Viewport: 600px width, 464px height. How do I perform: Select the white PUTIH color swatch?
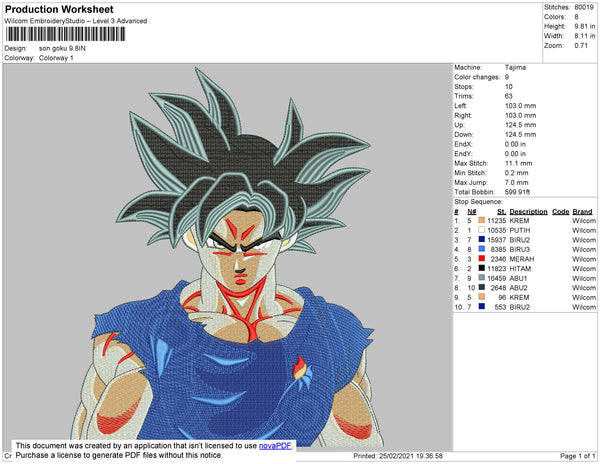pos(482,230)
